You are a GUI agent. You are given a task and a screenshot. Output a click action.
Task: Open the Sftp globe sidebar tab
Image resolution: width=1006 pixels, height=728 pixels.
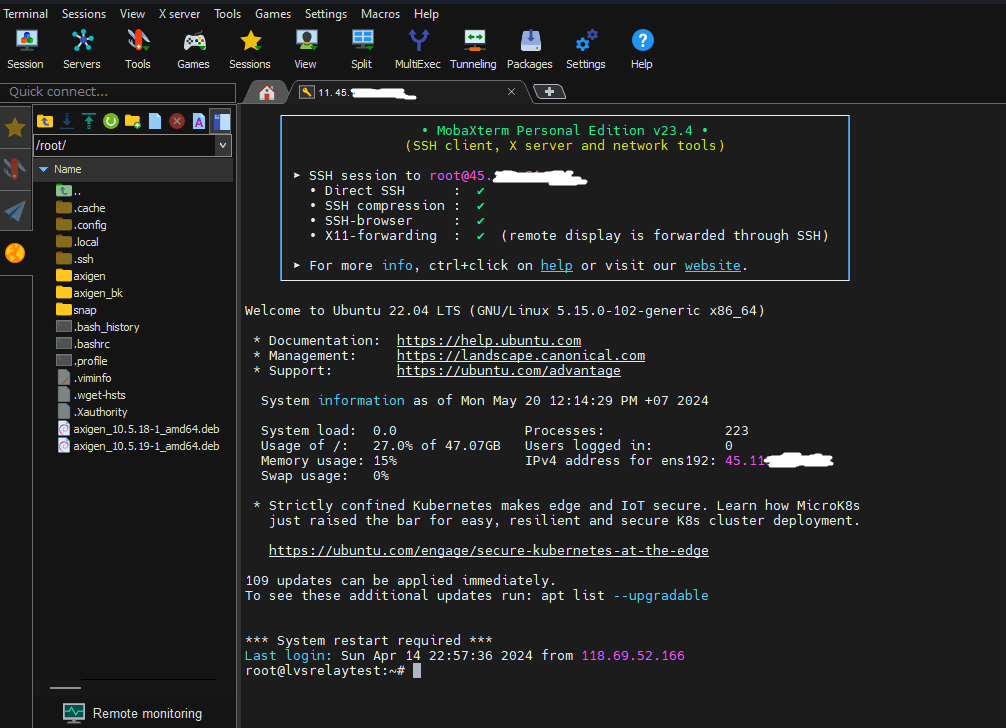click(15, 253)
